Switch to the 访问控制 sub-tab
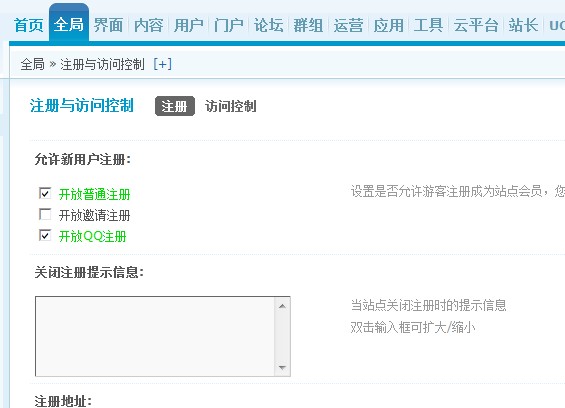This screenshot has width=565, height=408. click(x=231, y=106)
